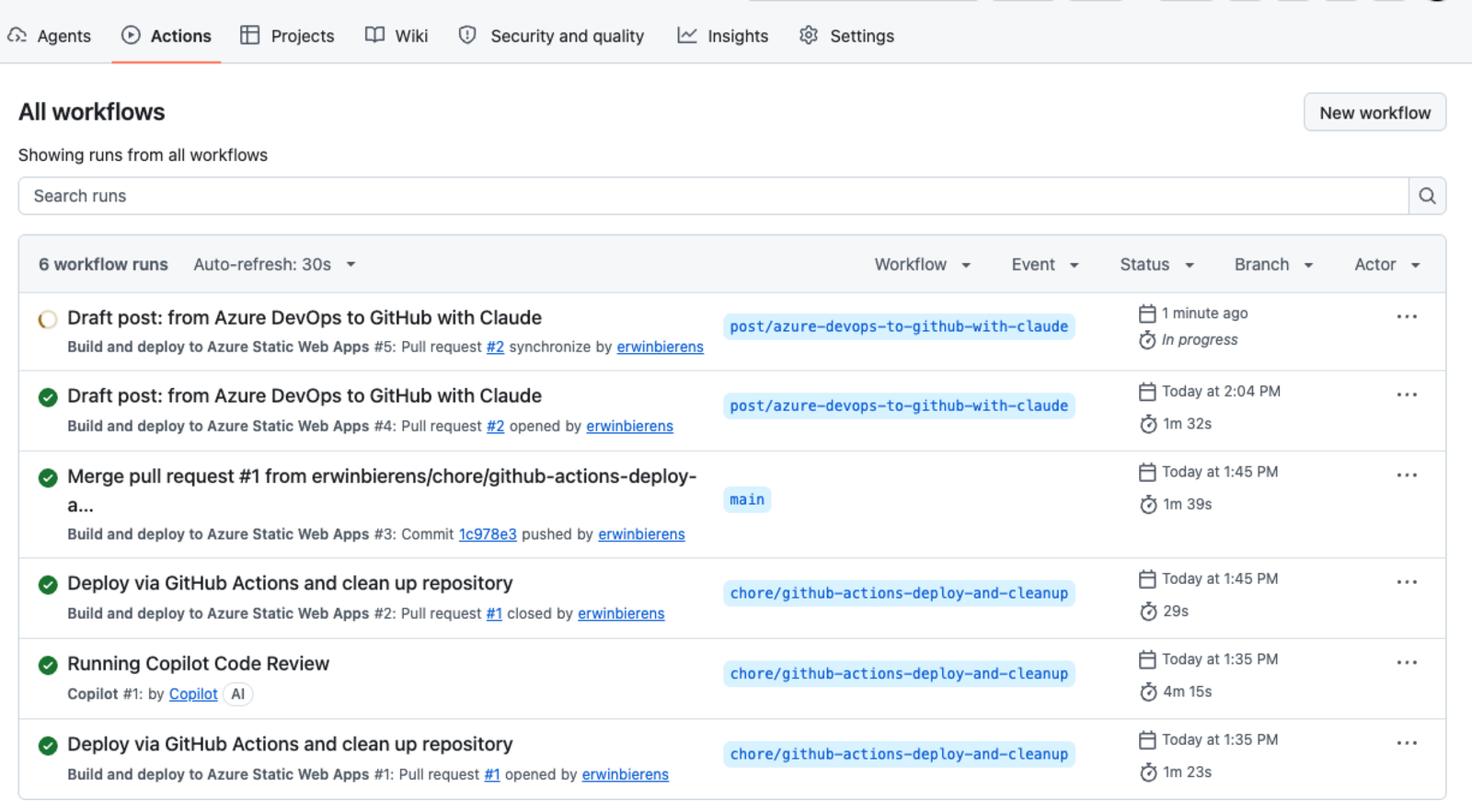Click stopwatch icon next to 1m 39s

click(x=1147, y=505)
